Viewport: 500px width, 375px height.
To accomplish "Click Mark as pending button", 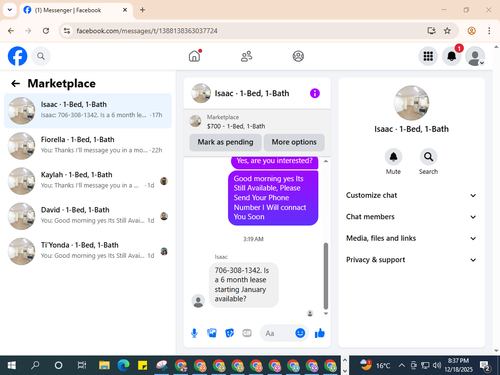I will pos(225,142).
